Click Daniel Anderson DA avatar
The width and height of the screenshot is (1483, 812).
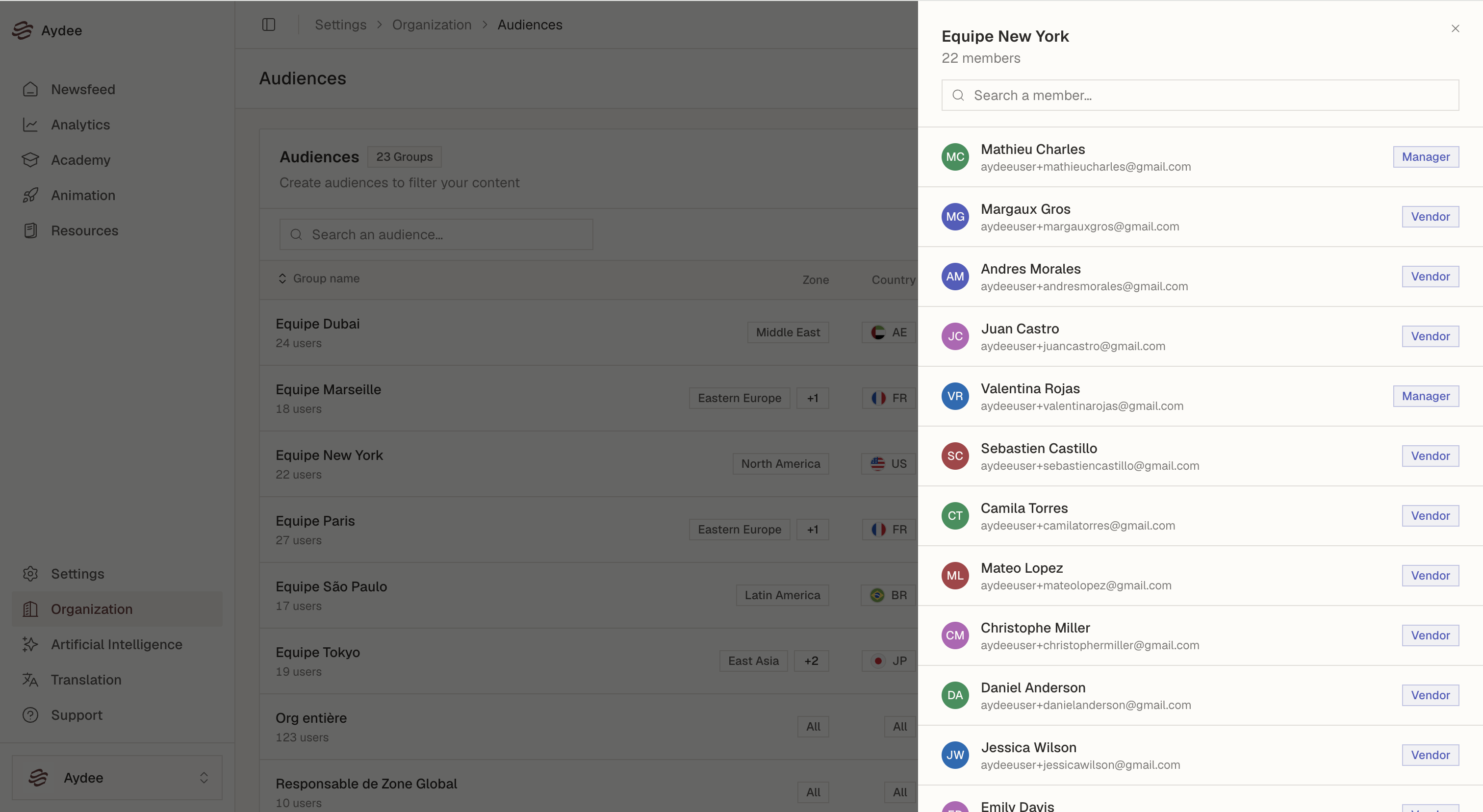[955, 695]
